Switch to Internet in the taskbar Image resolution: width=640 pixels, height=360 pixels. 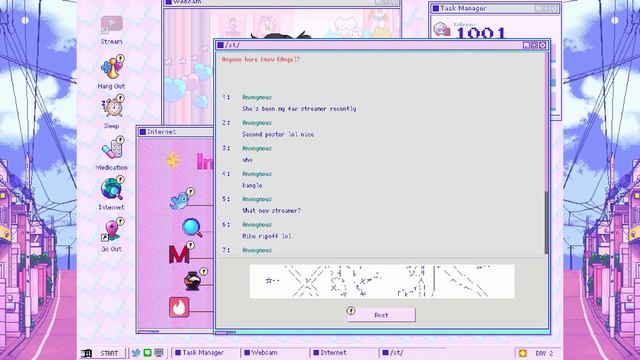click(342, 353)
